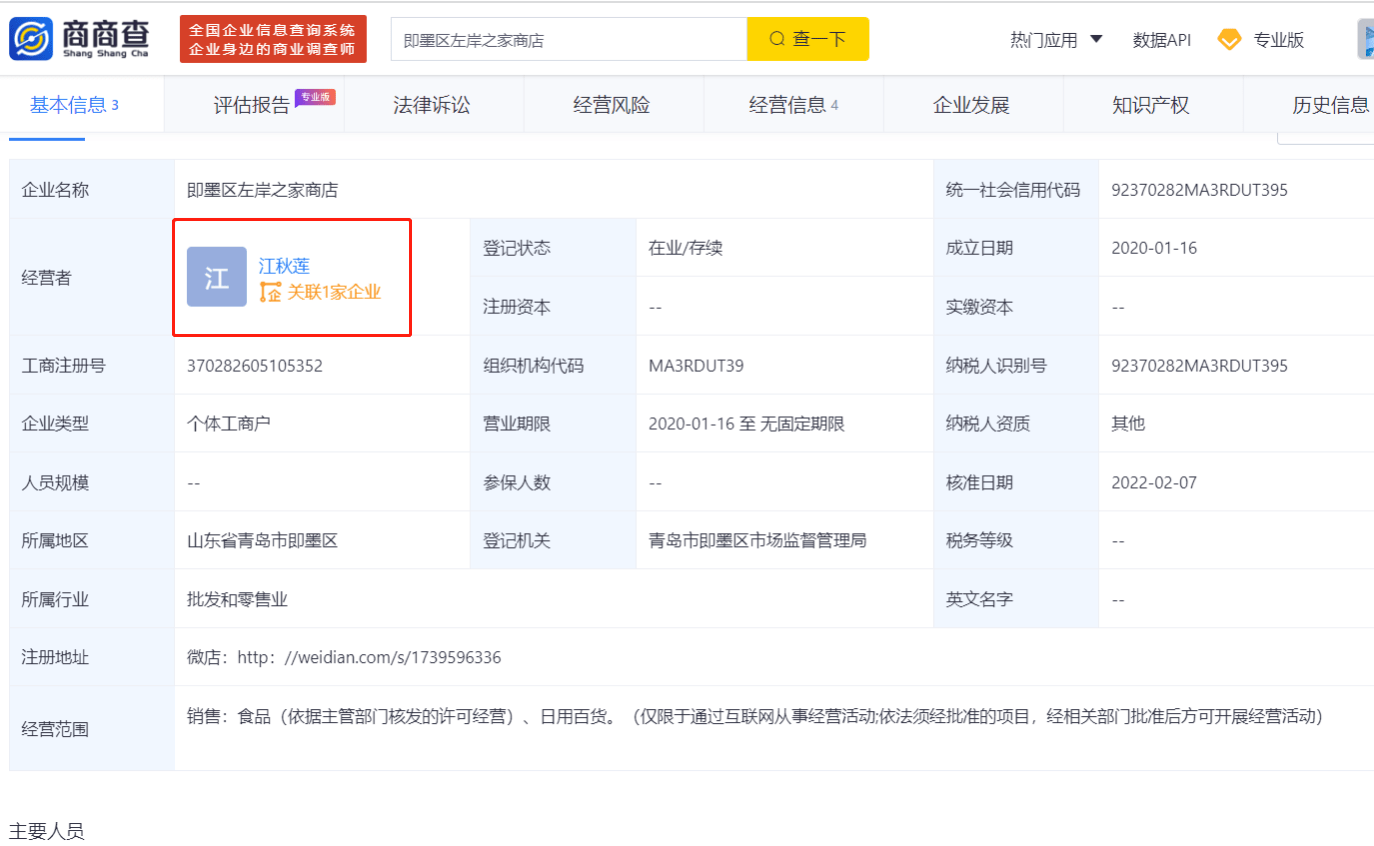This screenshot has height=846, width=1374.
Task: Switch to the 评估报告 tab
Action: pos(252,105)
